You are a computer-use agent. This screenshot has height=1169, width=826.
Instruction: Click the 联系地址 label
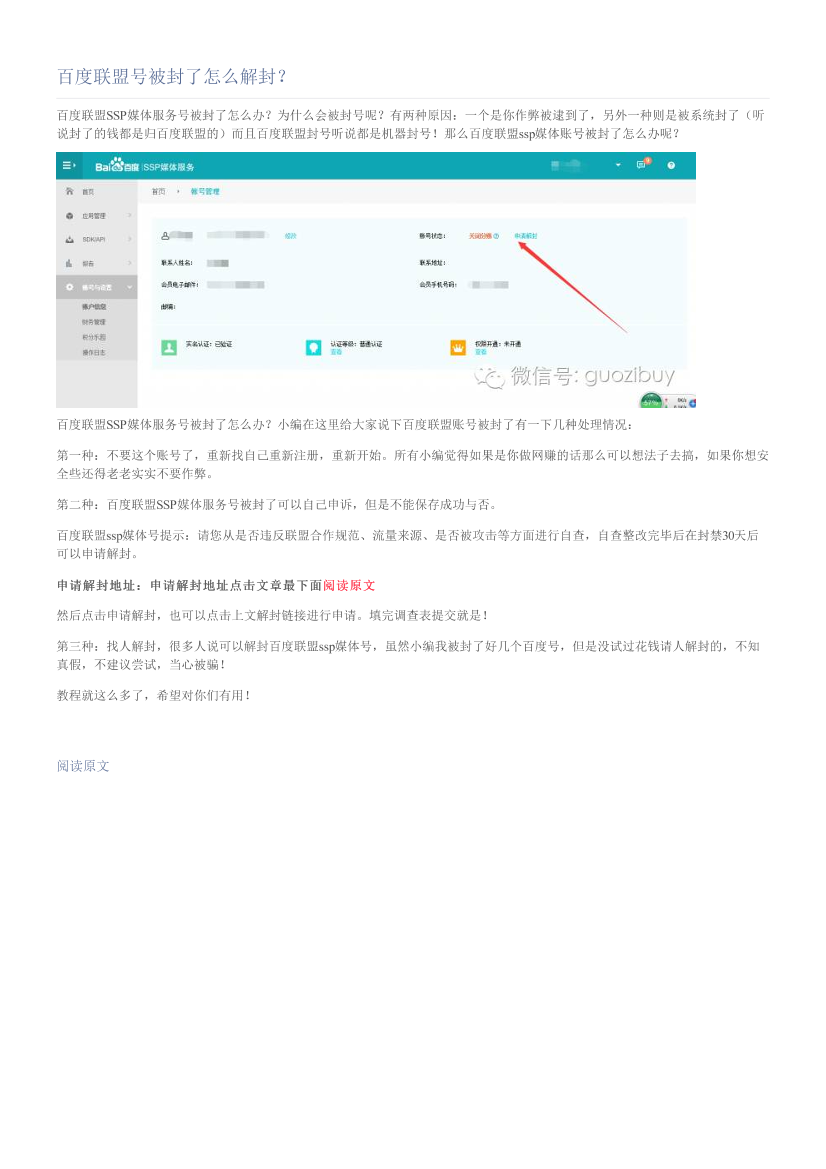pyautogui.click(x=432, y=262)
